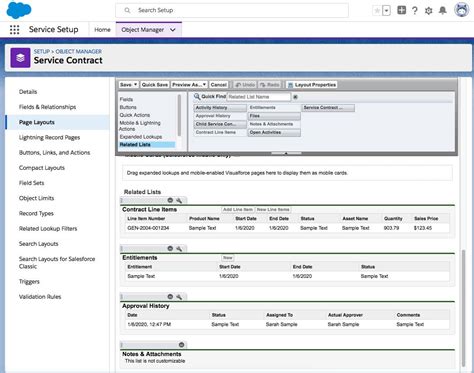The height and width of the screenshot is (373, 474).
Task: Open Buttons, Links, and Actions
Action: (x=54, y=153)
